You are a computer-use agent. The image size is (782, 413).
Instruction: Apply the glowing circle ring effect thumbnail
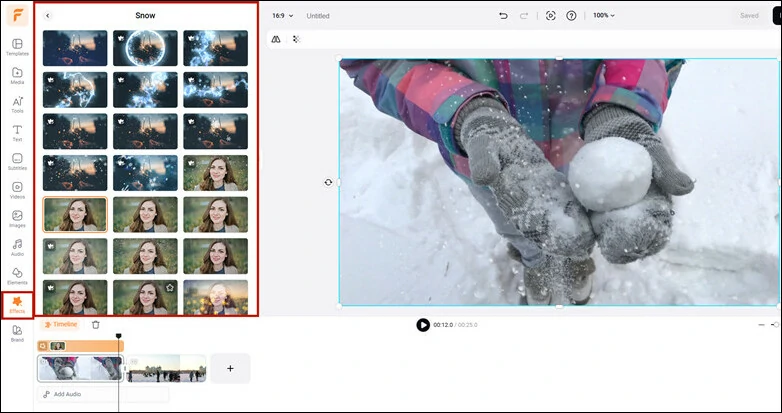tap(145, 48)
